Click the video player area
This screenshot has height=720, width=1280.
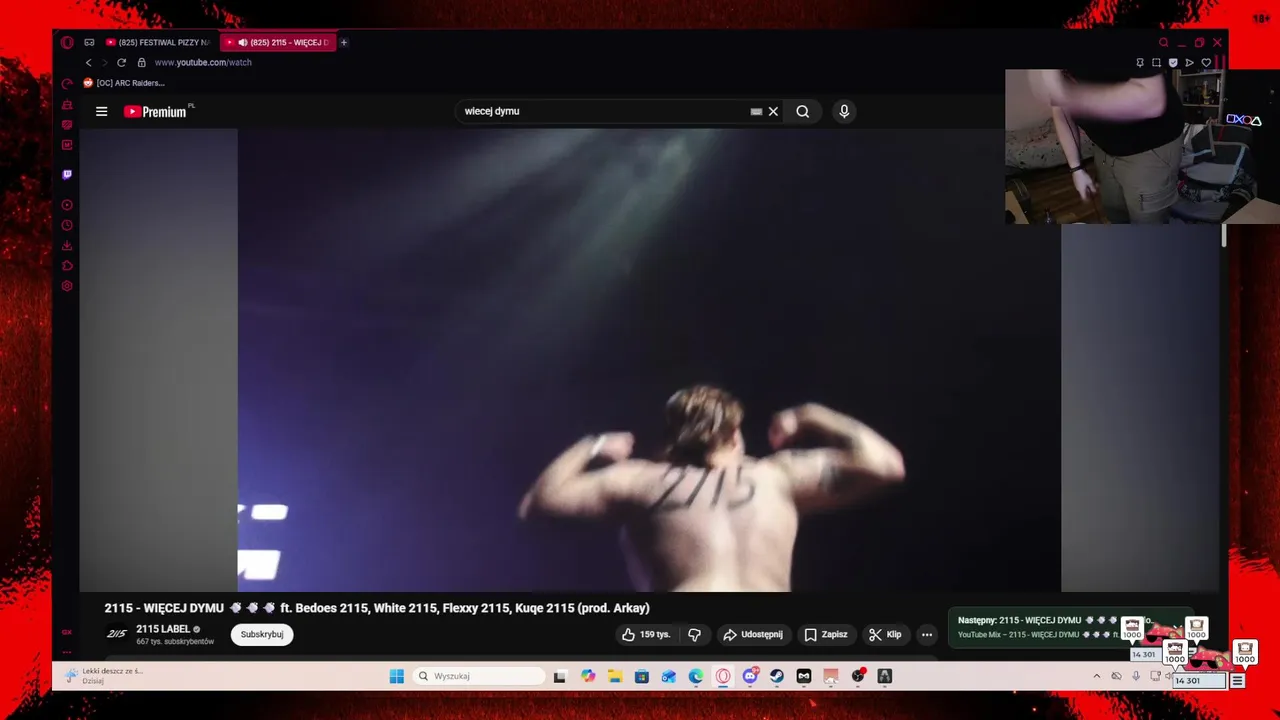(649, 360)
